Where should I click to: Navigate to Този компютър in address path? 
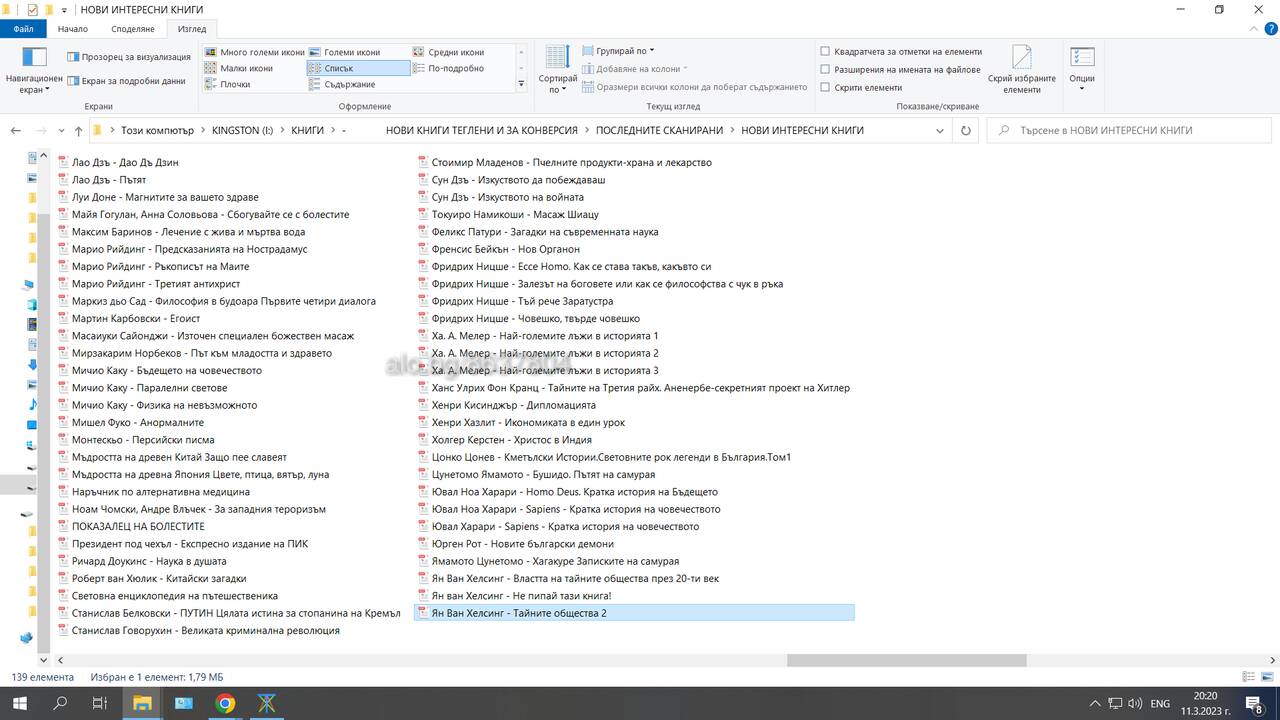tap(157, 130)
